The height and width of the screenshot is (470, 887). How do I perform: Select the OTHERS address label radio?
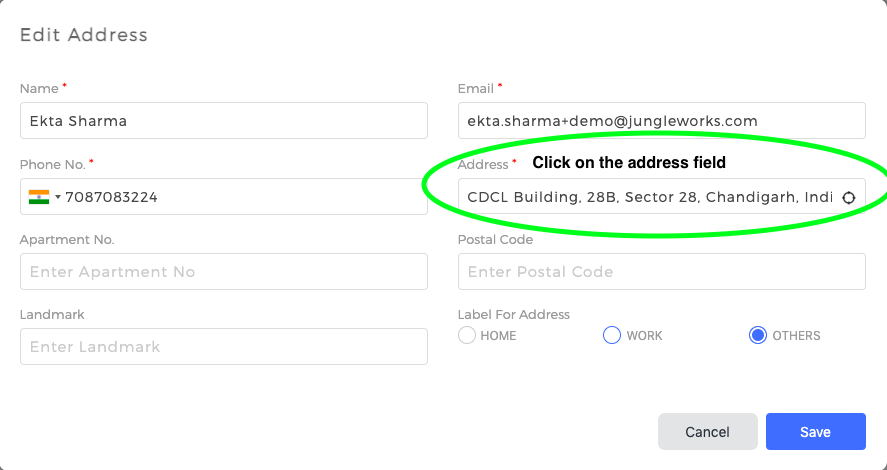point(757,335)
